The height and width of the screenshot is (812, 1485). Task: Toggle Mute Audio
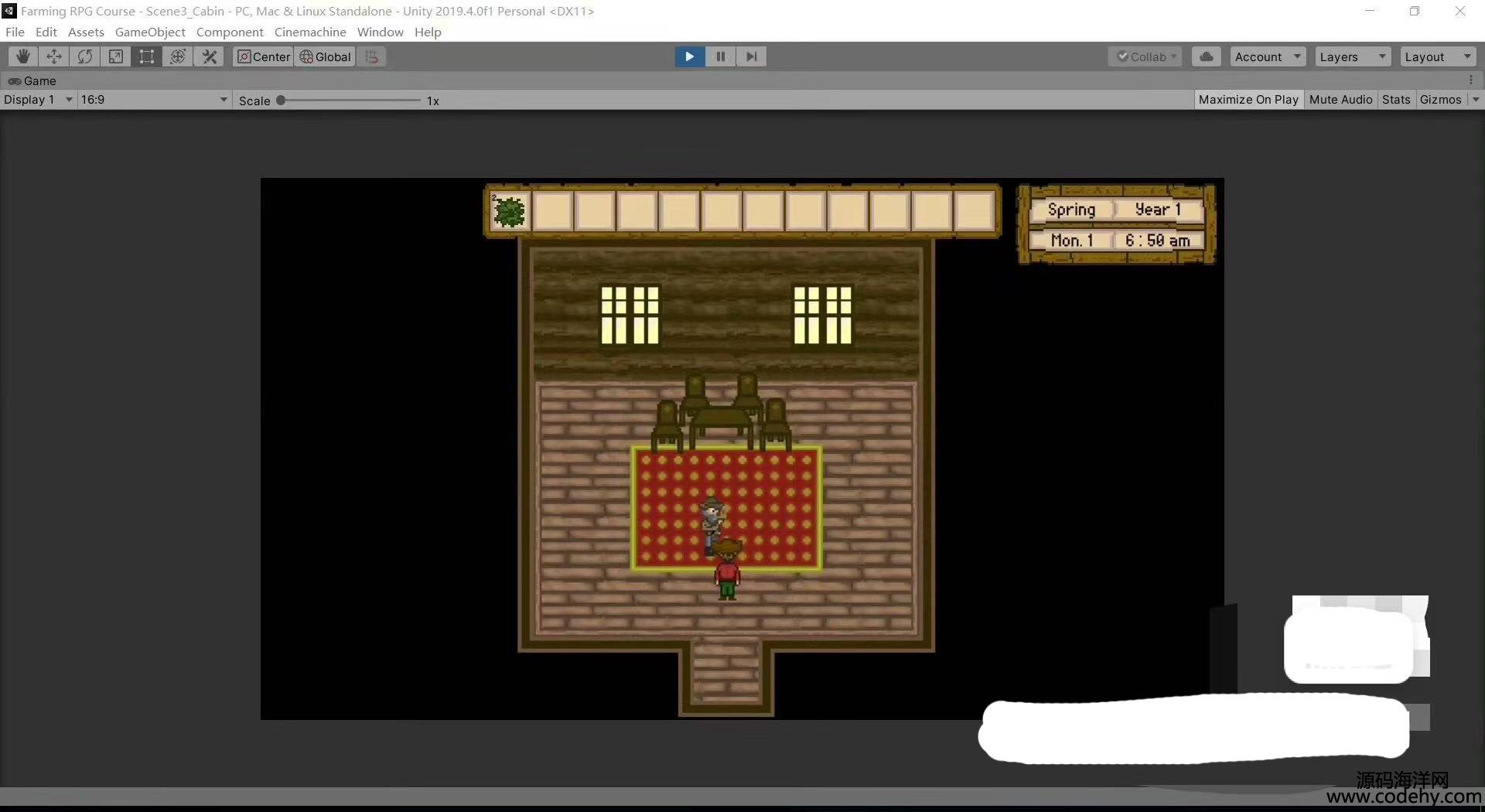pyautogui.click(x=1340, y=100)
